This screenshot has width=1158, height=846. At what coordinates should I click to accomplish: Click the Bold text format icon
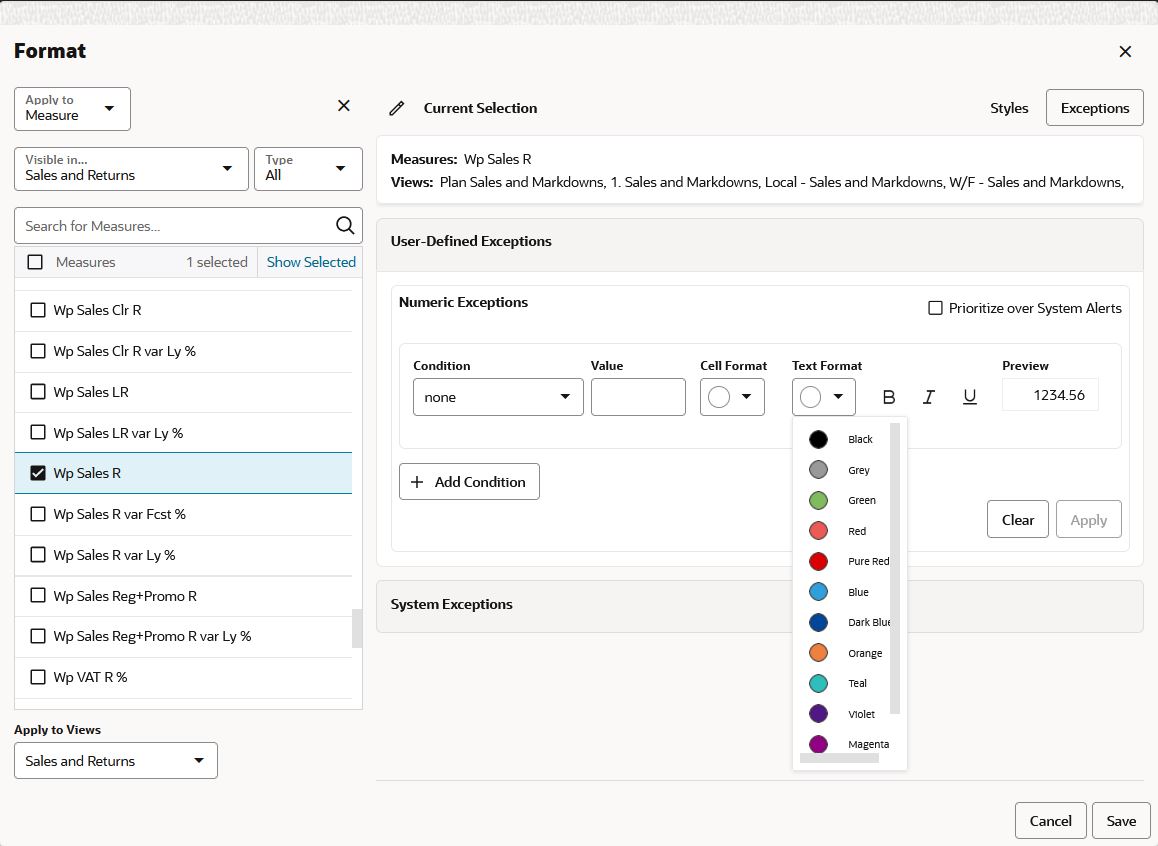[x=888, y=397]
